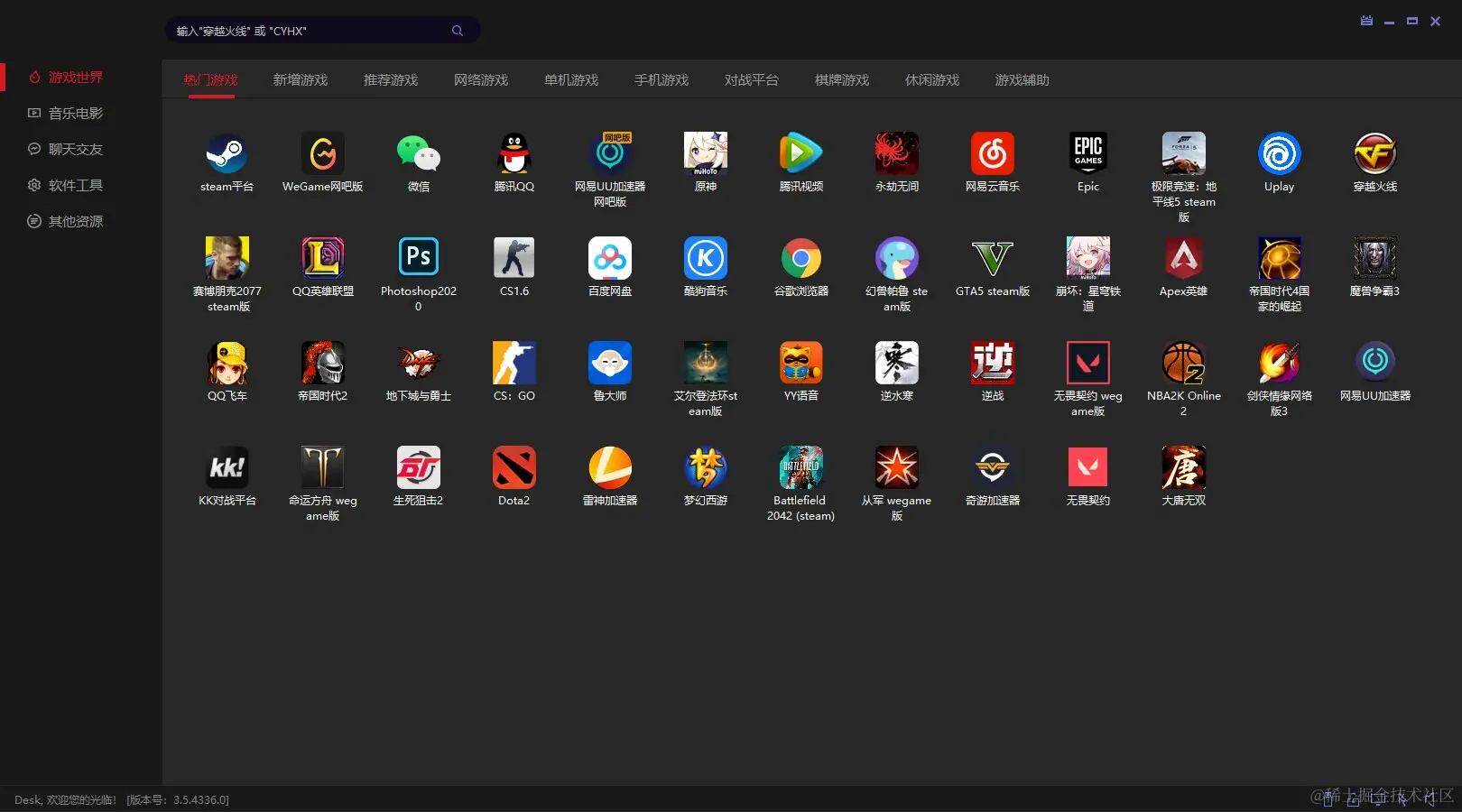
Task: Open the Photoshop2020 icon
Action: [418, 259]
